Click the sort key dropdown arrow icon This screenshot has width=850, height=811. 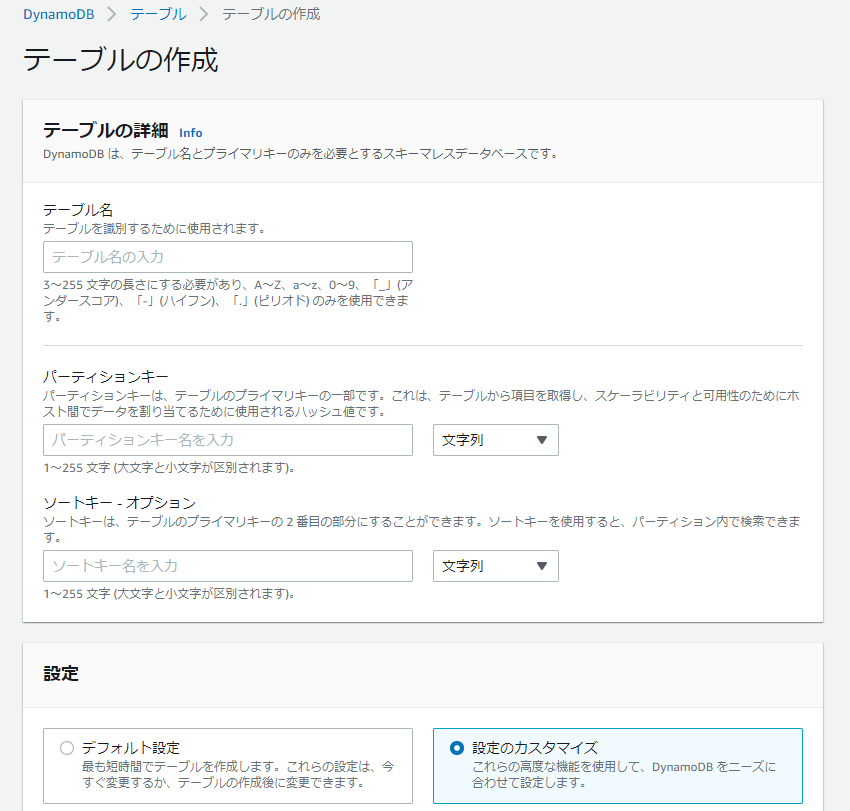pyautogui.click(x=544, y=566)
